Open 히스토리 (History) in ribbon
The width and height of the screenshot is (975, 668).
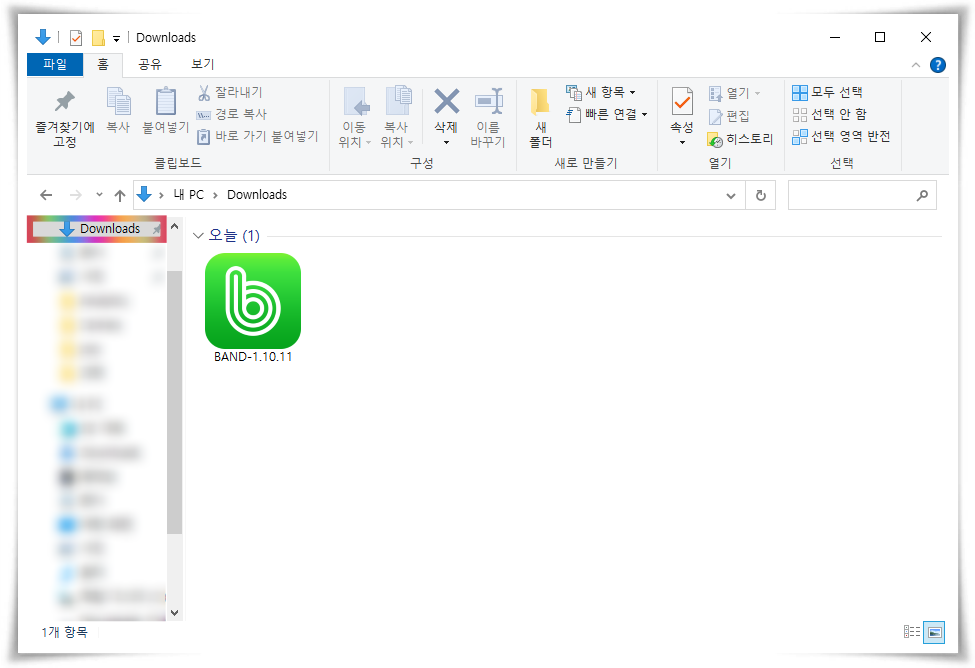741,139
